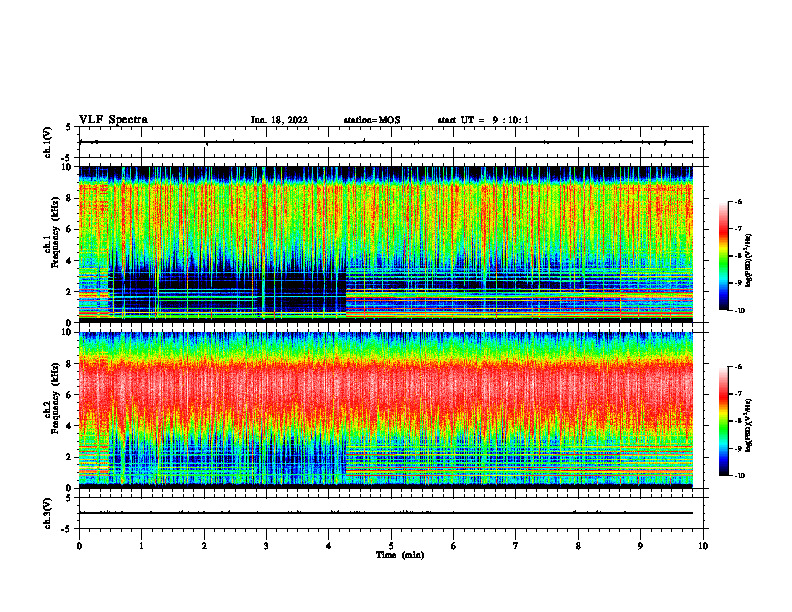The width and height of the screenshot is (792, 612).
Task: Click time axis tick label "6"
Action: (x=454, y=546)
